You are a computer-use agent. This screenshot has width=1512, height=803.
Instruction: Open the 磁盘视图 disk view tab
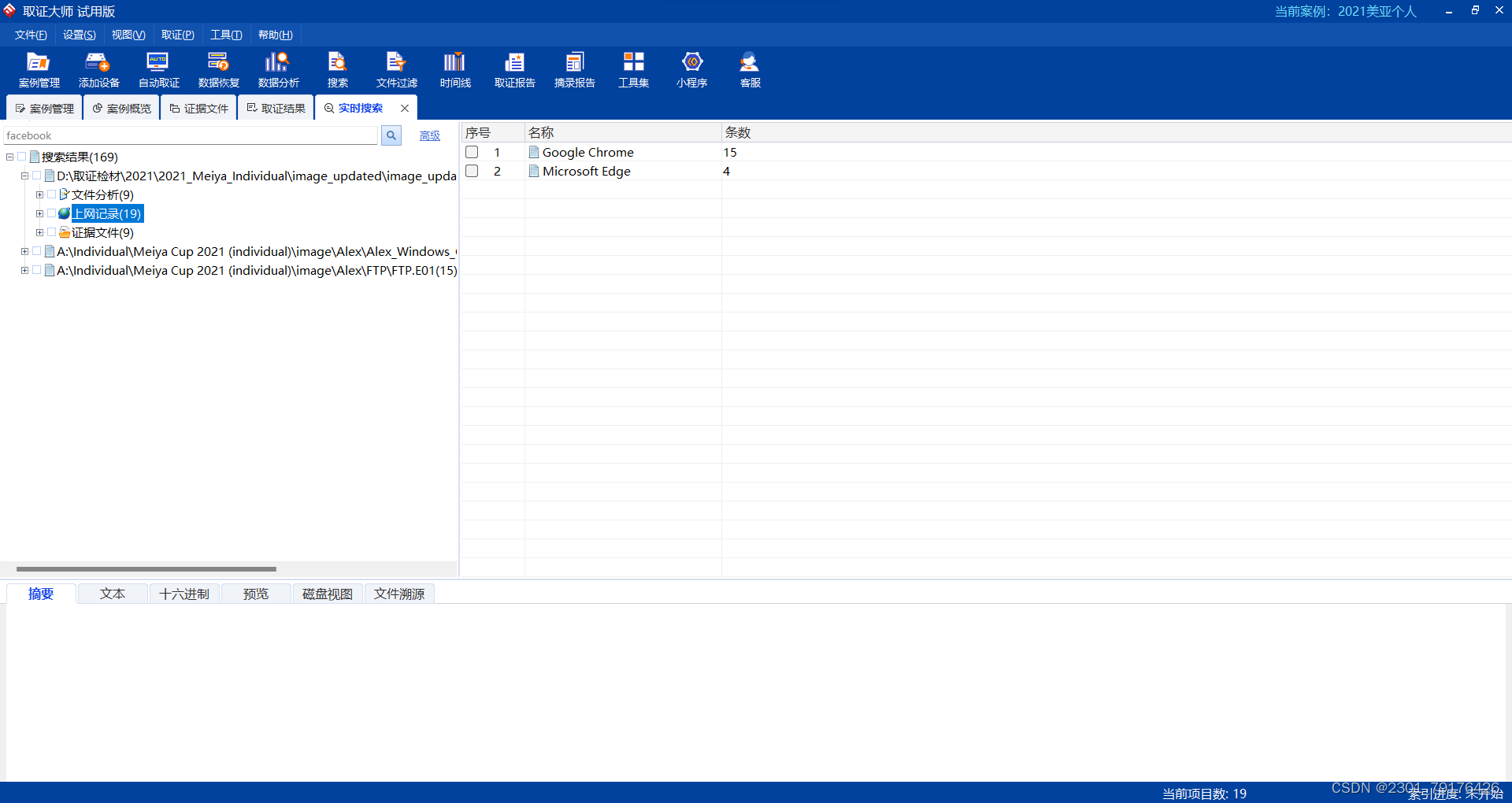pyautogui.click(x=328, y=594)
